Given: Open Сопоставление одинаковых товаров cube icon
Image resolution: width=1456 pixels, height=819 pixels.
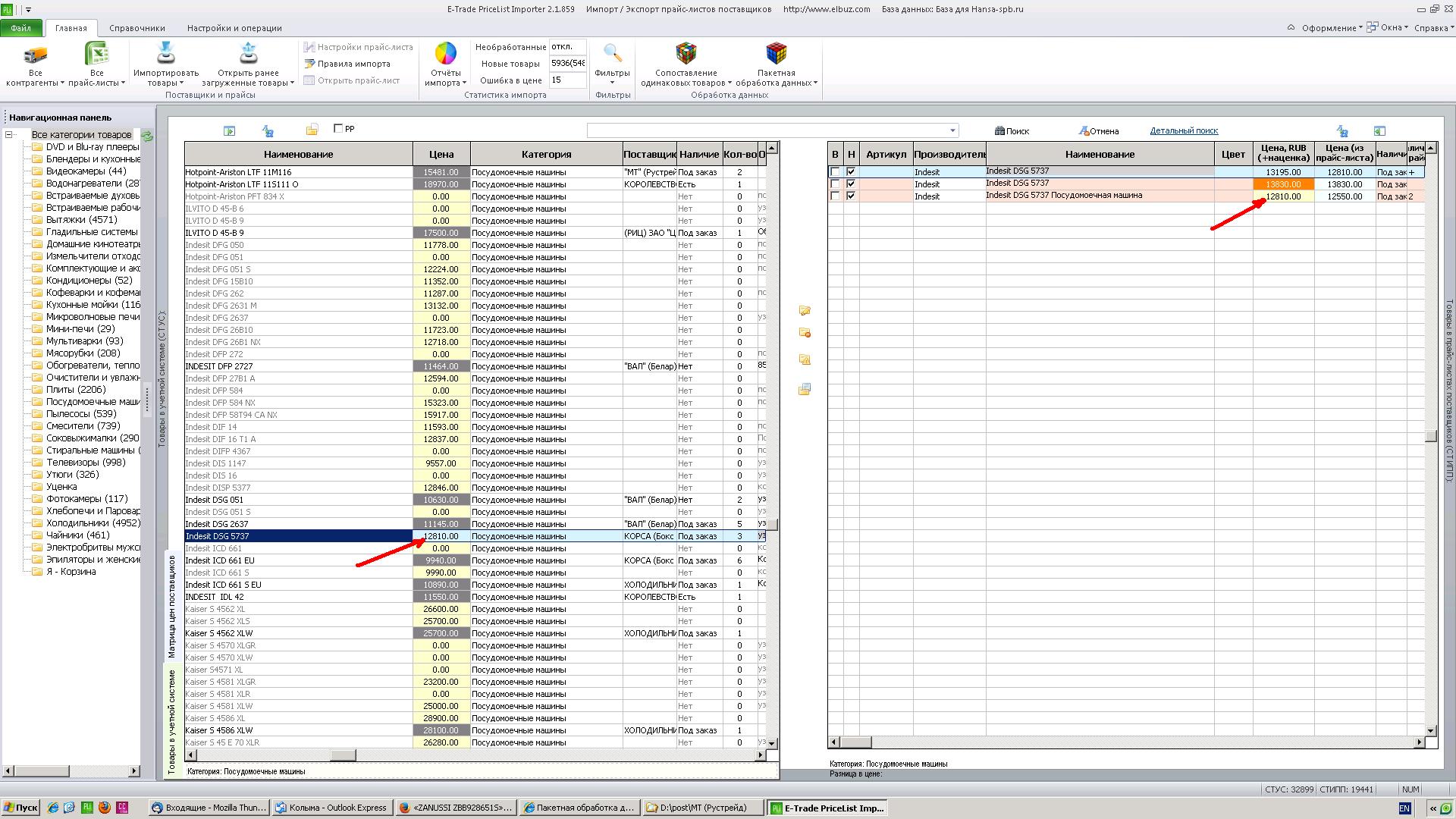Looking at the screenshot, I should click(686, 54).
